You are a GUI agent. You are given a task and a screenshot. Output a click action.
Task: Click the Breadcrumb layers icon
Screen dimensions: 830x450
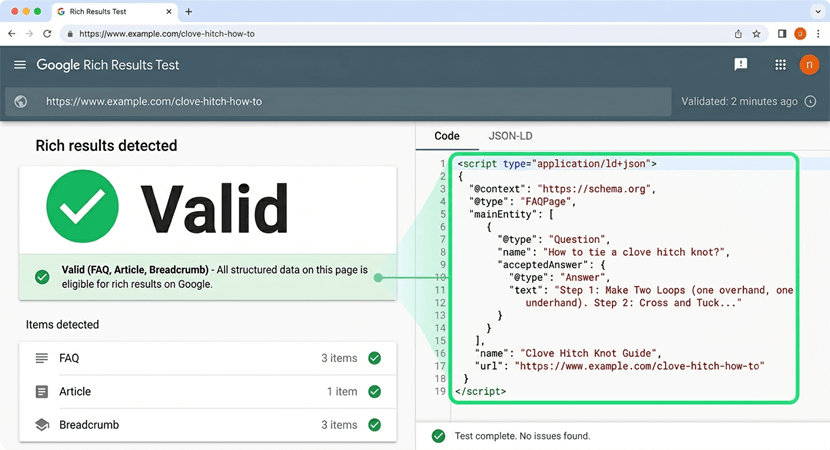[42, 425]
